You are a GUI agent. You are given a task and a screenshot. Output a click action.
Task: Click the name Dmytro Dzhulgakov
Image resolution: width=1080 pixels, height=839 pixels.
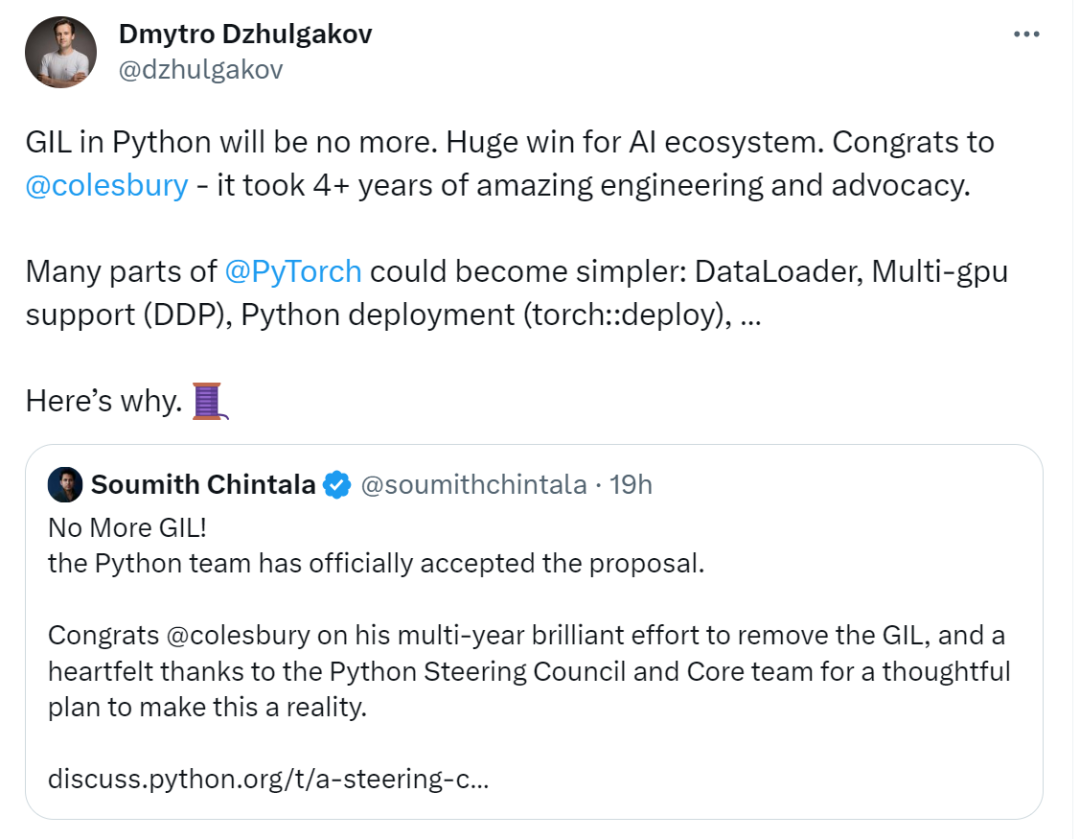coord(244,33)
